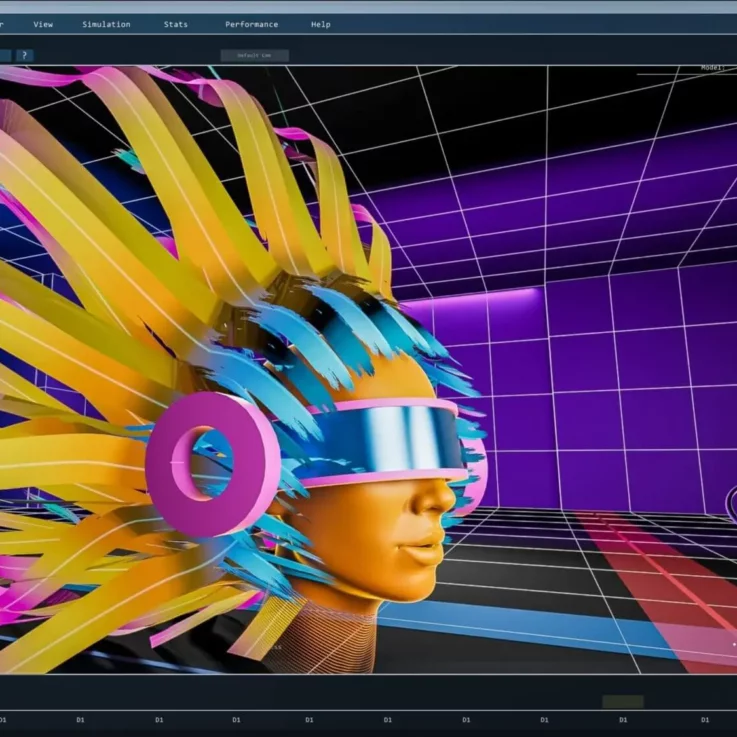Click the cut-off button left of question mark
The height and width of the screenshot is (737, 737).
point(4,56)
